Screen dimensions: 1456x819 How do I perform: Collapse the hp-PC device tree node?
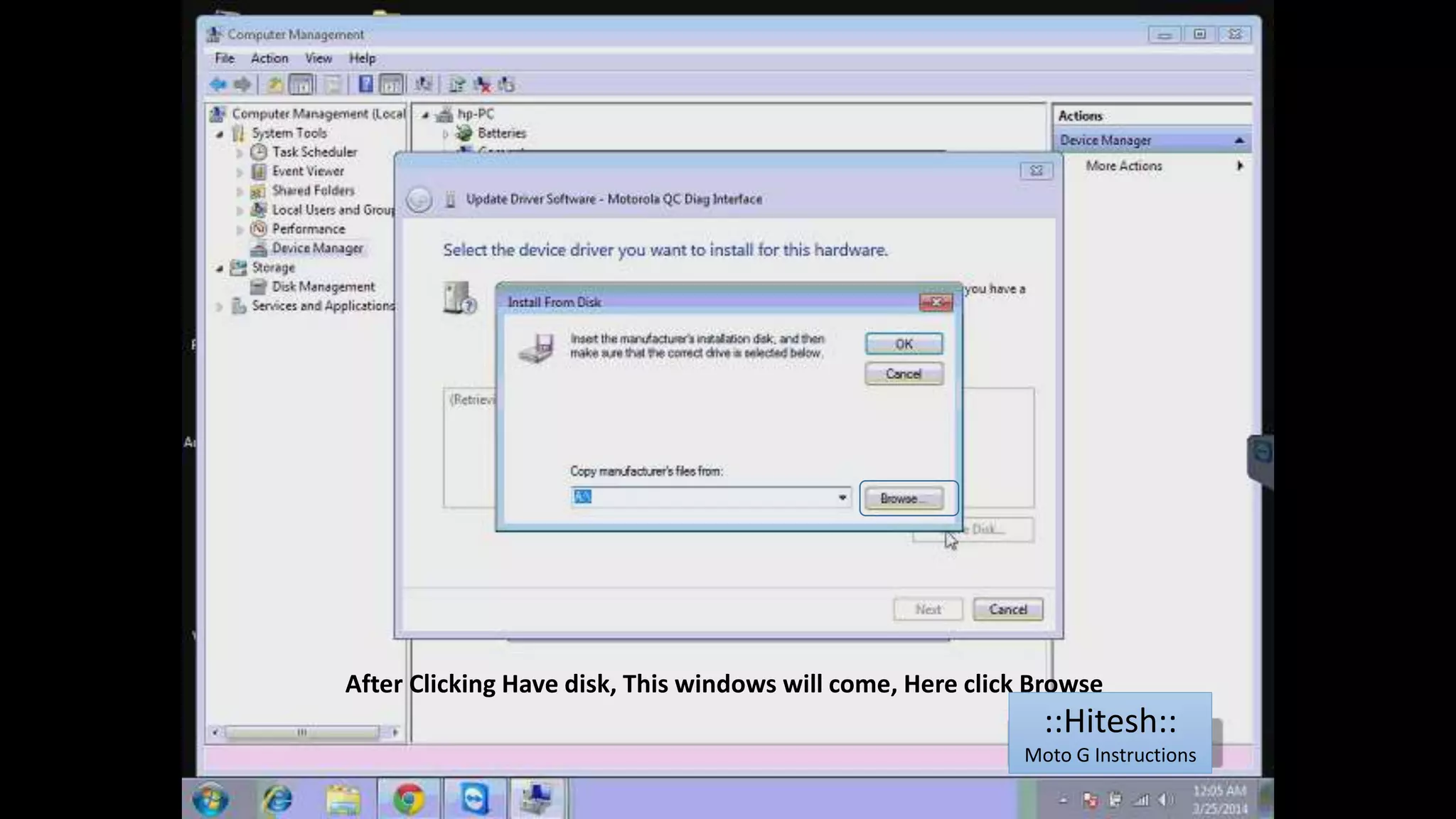coord(425,114)
